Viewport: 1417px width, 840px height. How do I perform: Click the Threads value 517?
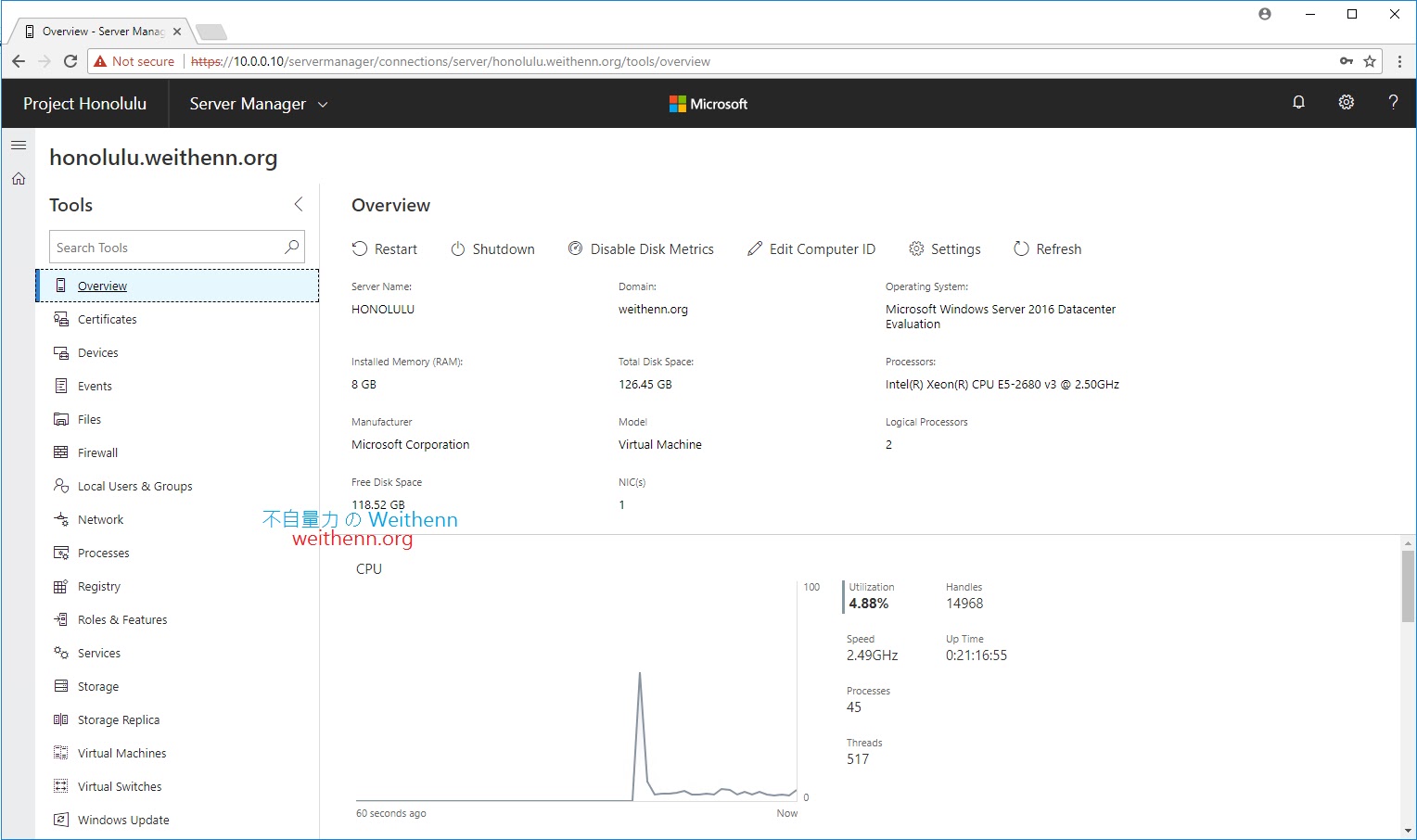click(x=858, y=759)
